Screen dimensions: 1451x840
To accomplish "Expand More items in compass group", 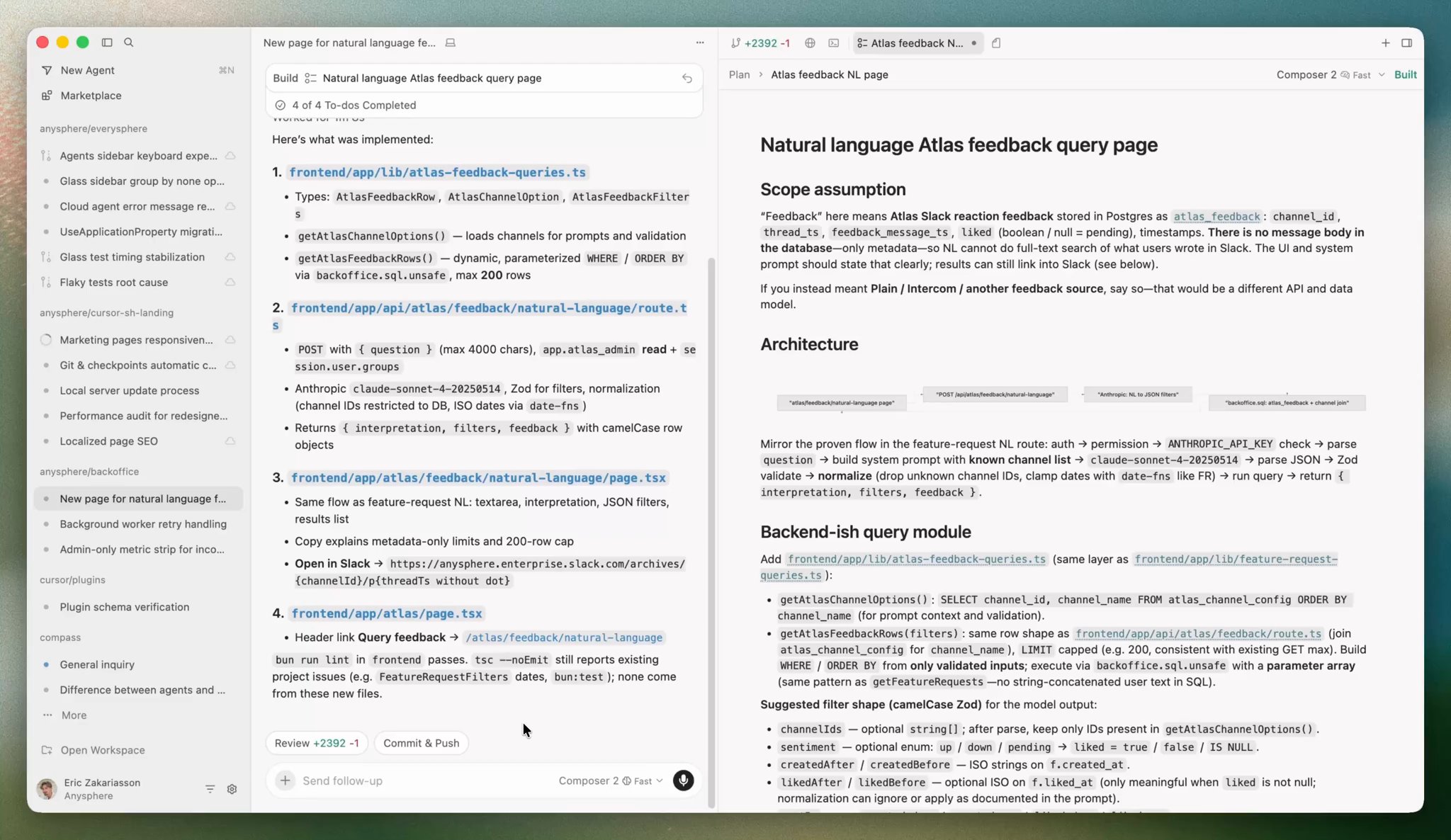I will click(x=74, y=715).
